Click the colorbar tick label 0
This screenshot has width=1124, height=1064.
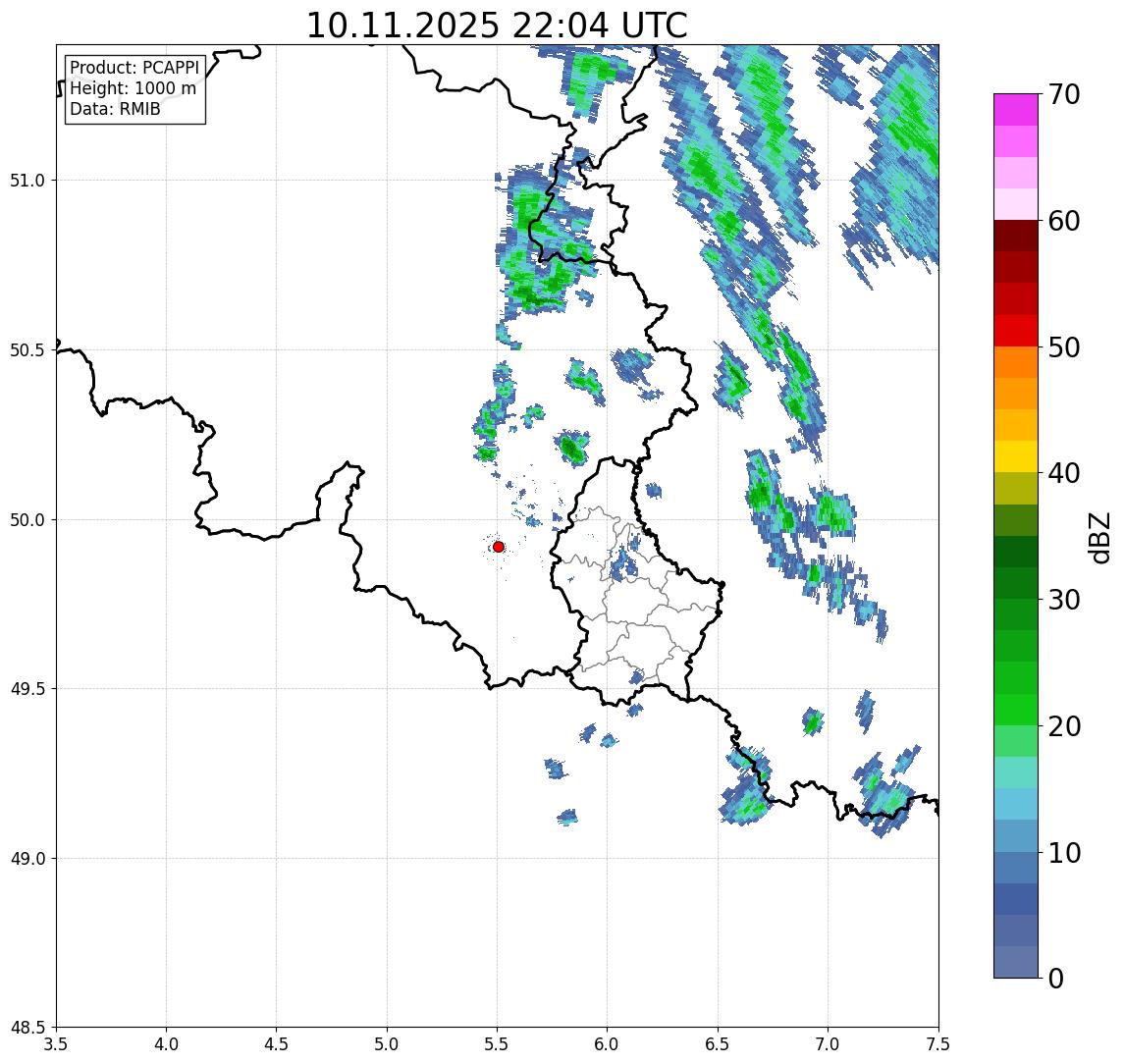1056,978
